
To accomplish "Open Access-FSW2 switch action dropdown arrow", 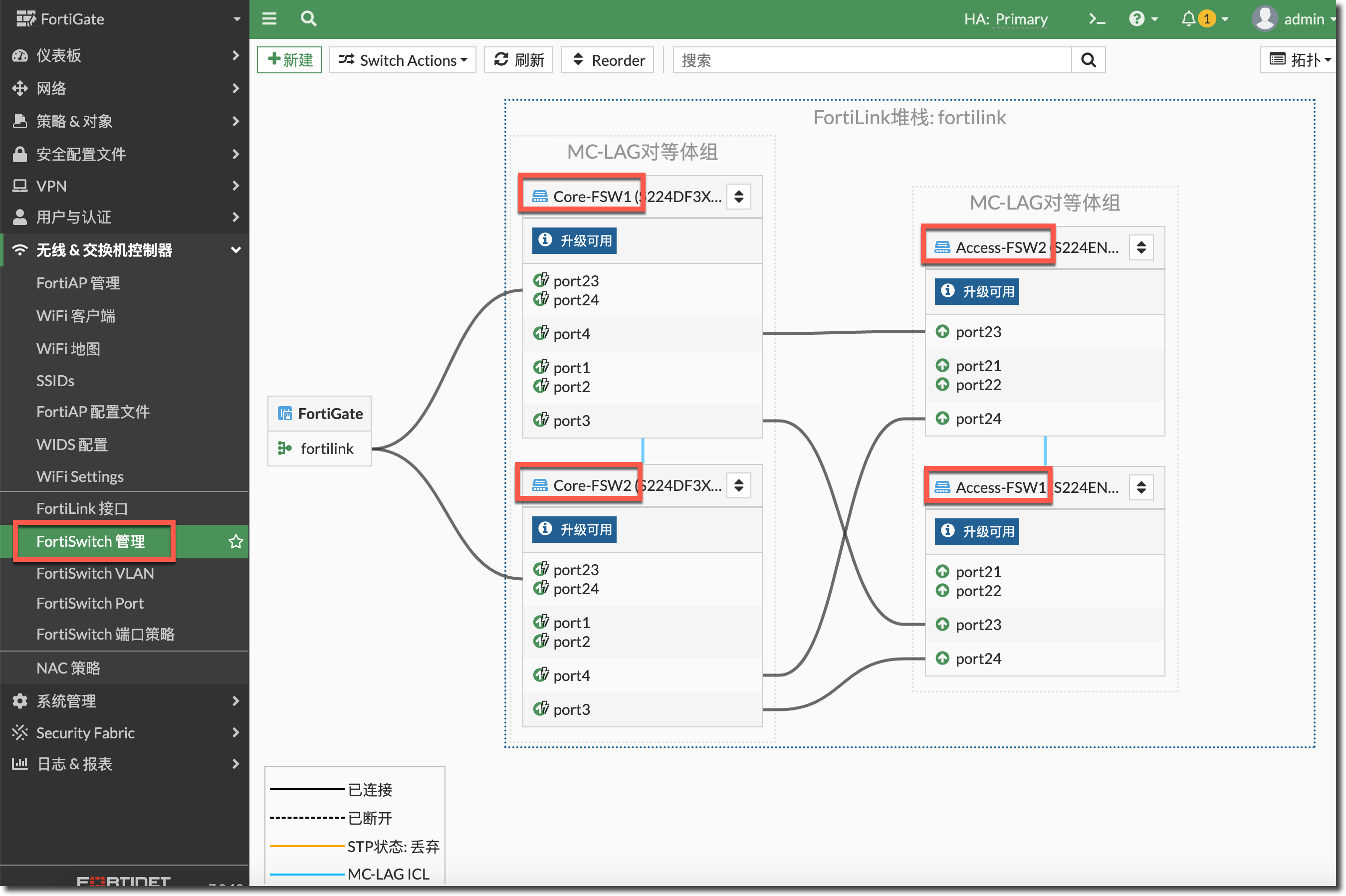I will 1141,247.
